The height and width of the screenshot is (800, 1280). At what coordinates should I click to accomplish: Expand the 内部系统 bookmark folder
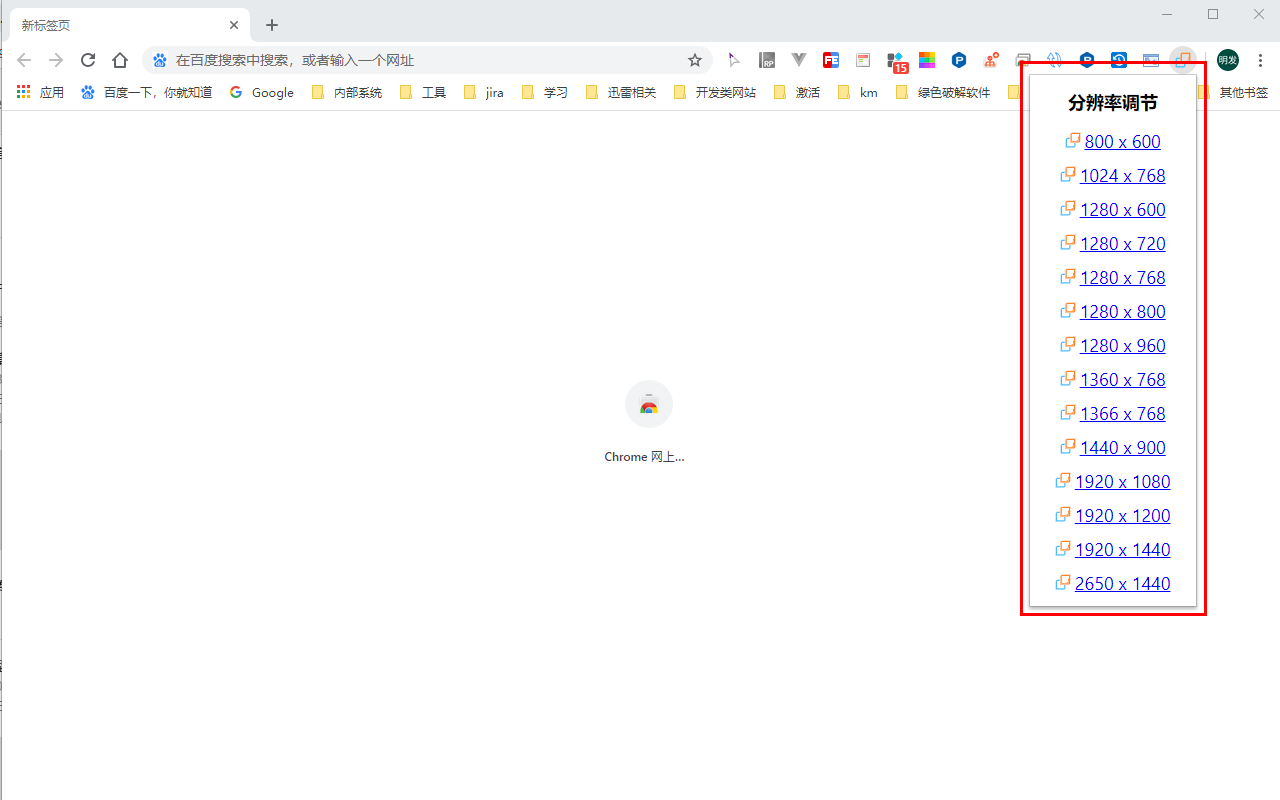click(347, 93)
